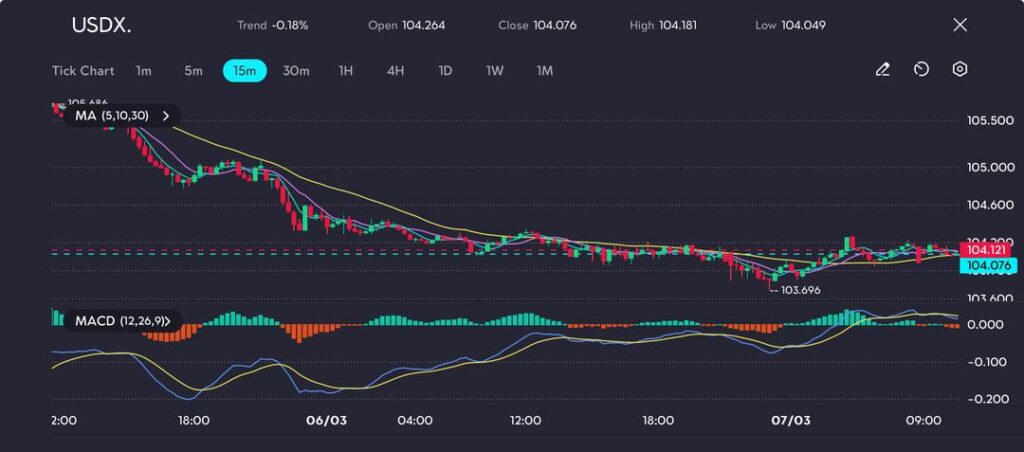Close the USDX chart panel
The height and width of the screenshot is (452, 1024).
click(960, 25)
